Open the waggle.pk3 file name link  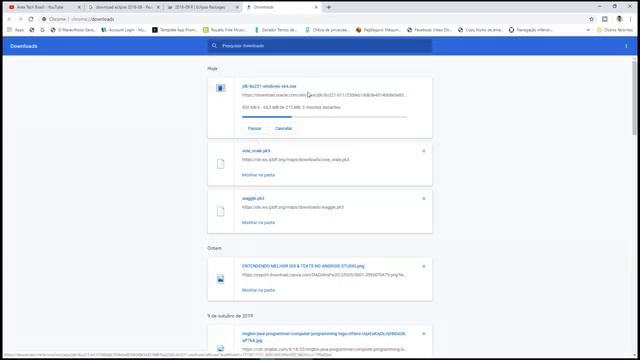(253, 198)
